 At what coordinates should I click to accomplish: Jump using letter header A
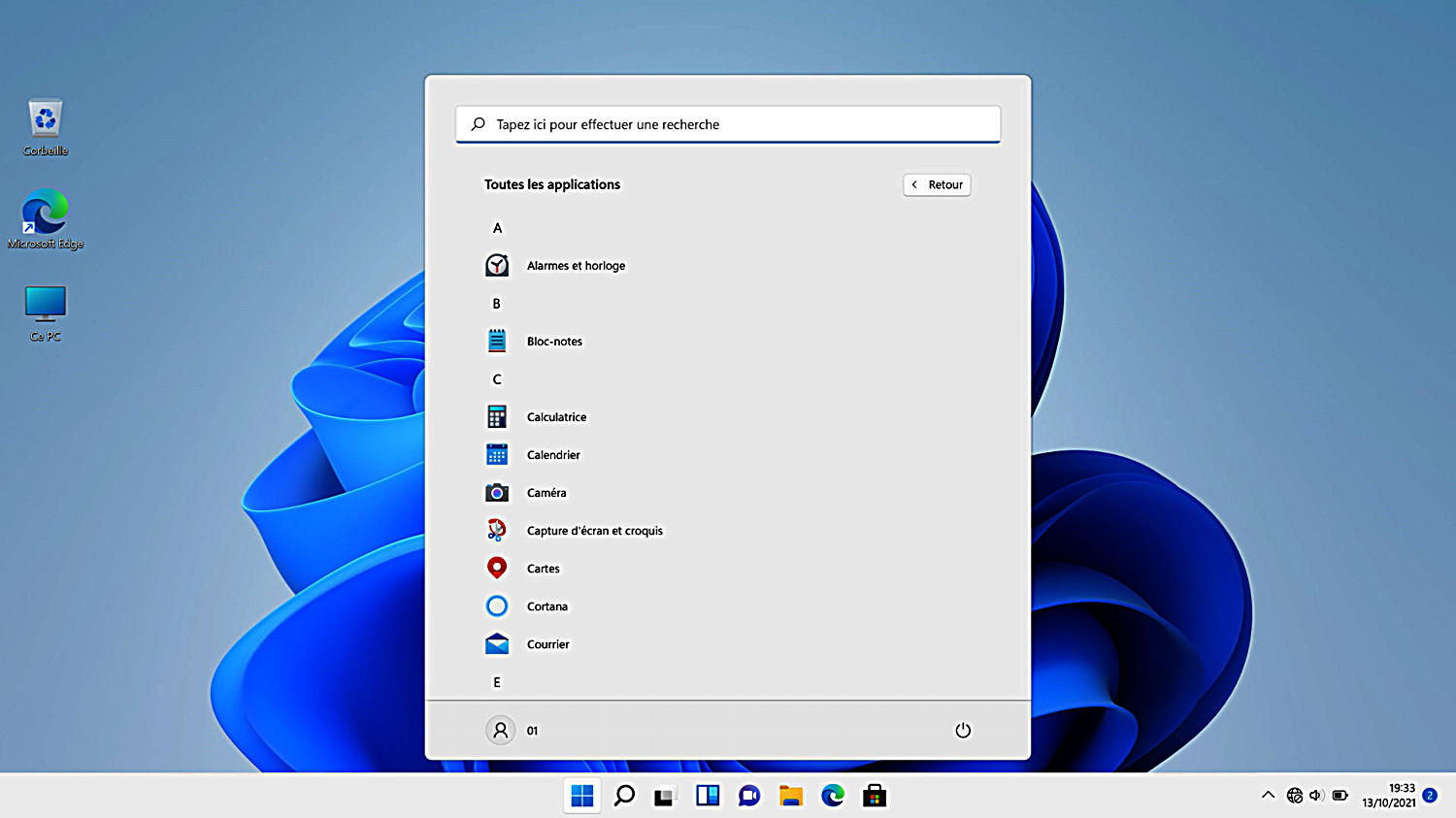[497, 228]
